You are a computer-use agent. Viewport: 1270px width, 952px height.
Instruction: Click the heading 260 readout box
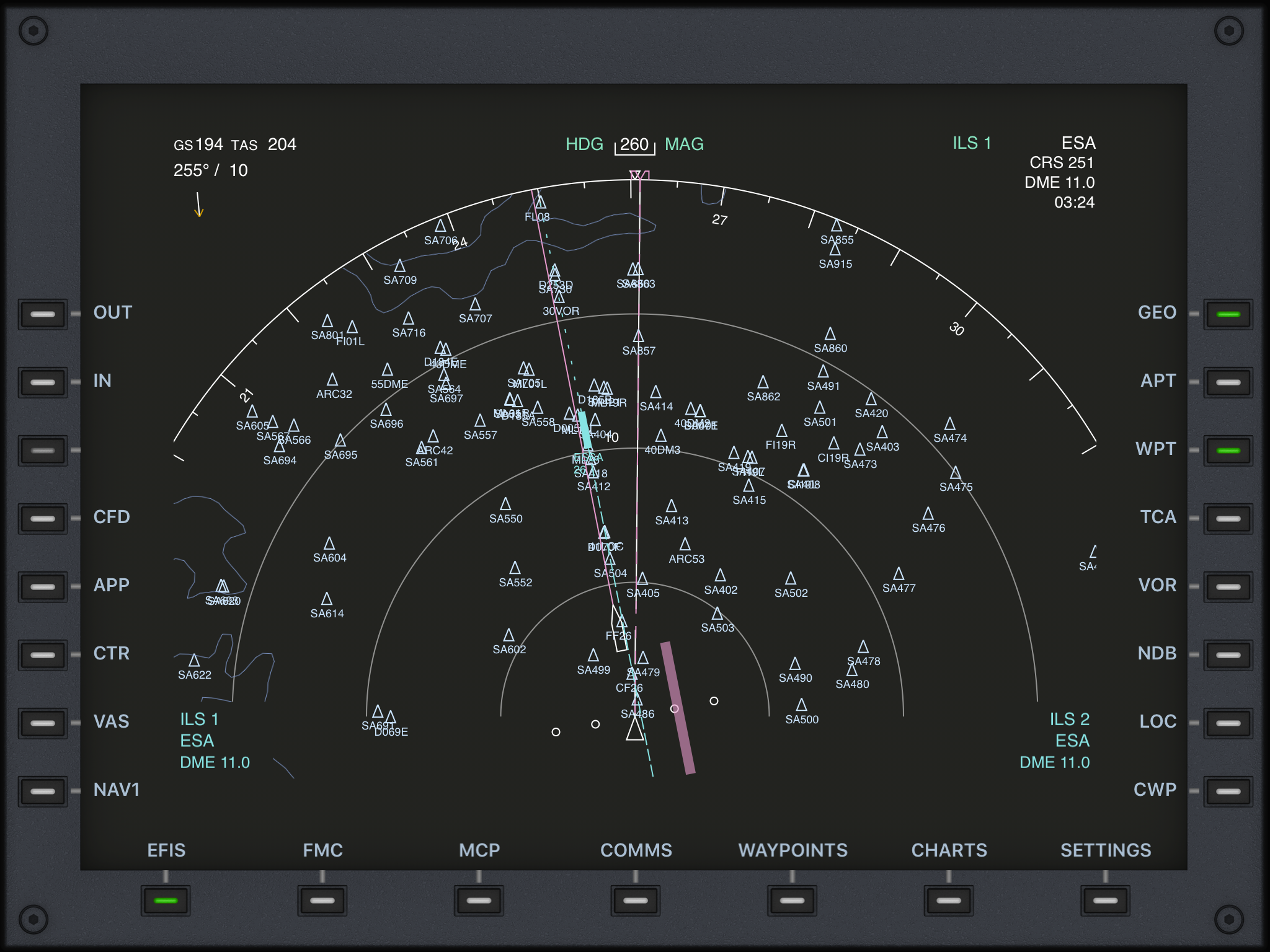(634, 145)
